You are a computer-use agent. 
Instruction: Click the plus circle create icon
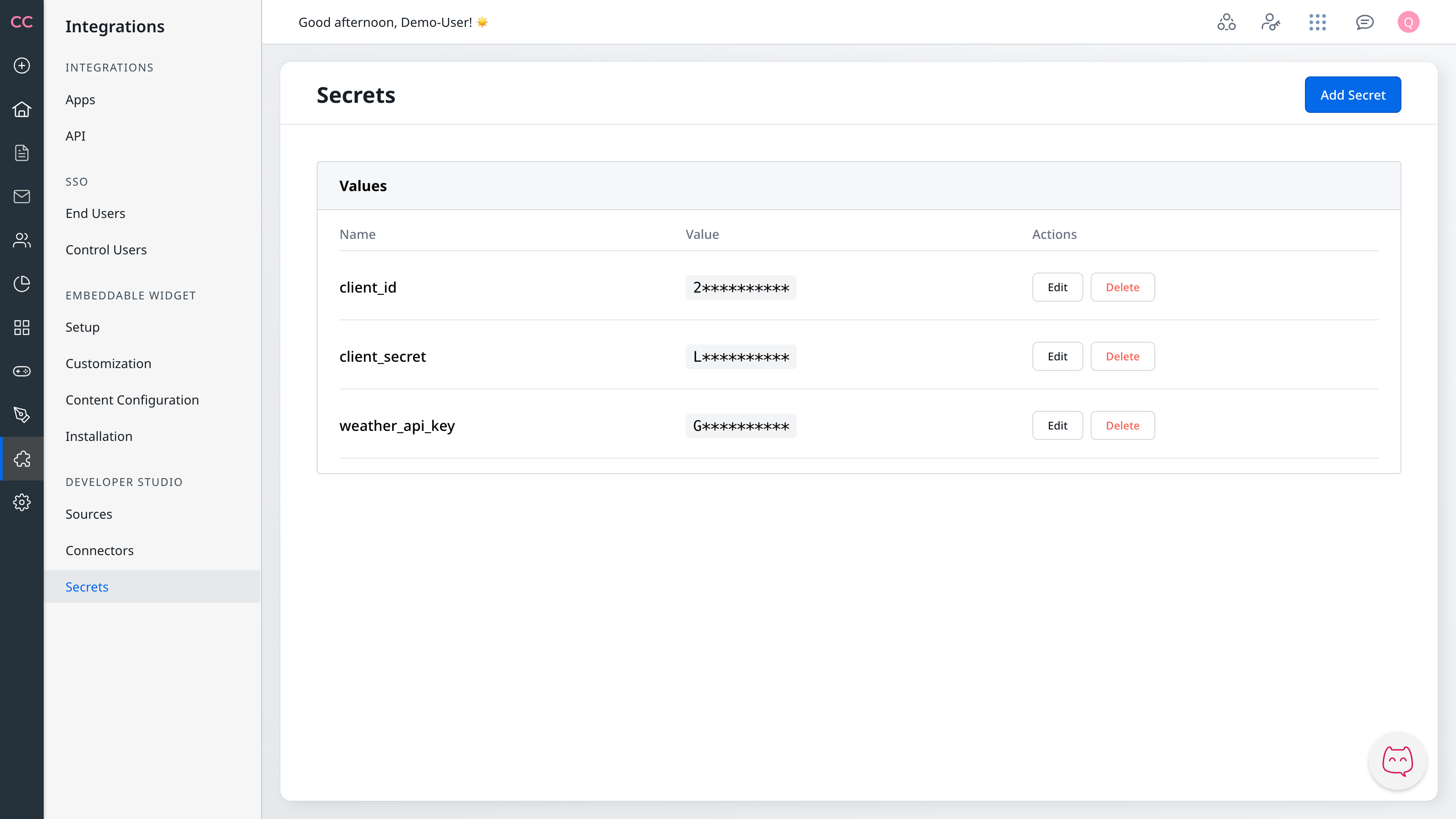[21, 66]
